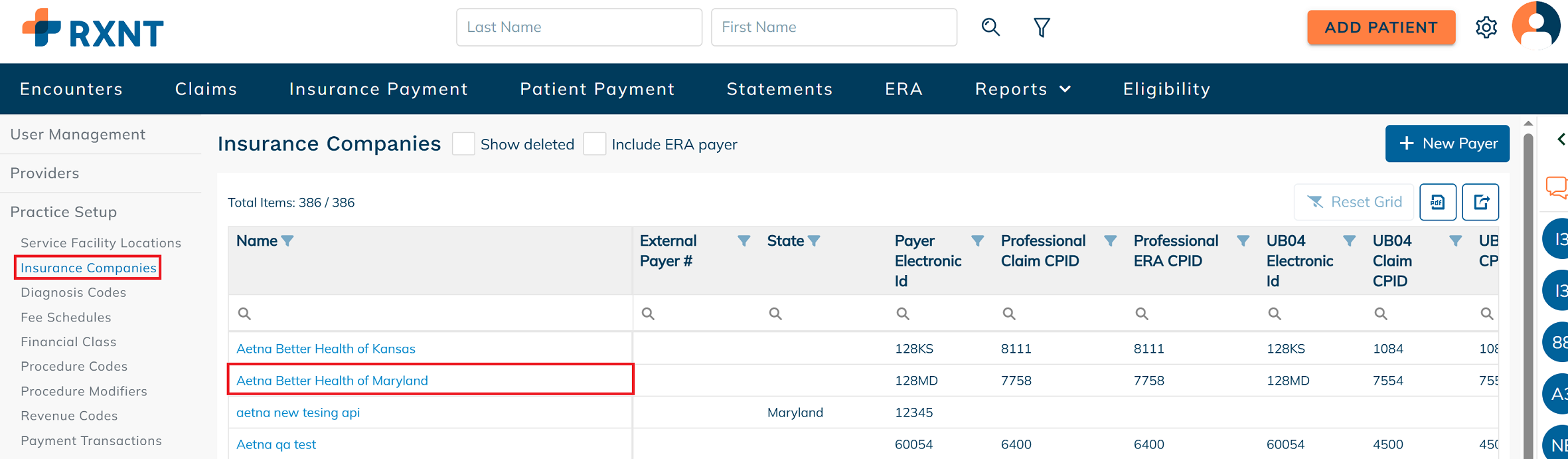
Task: Open Aetna Better Health of Kansas link
Action: pos(326,349)
